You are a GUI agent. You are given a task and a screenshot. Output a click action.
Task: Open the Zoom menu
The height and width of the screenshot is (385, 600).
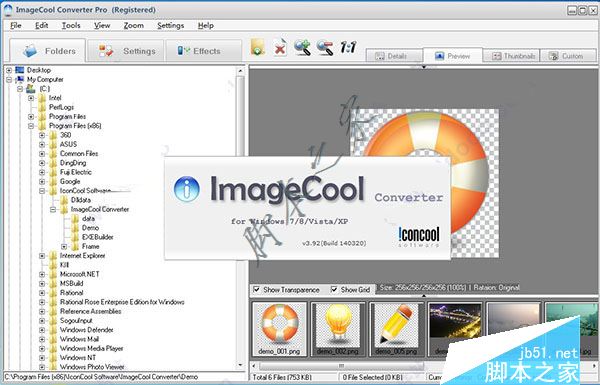tap(134, 26)
